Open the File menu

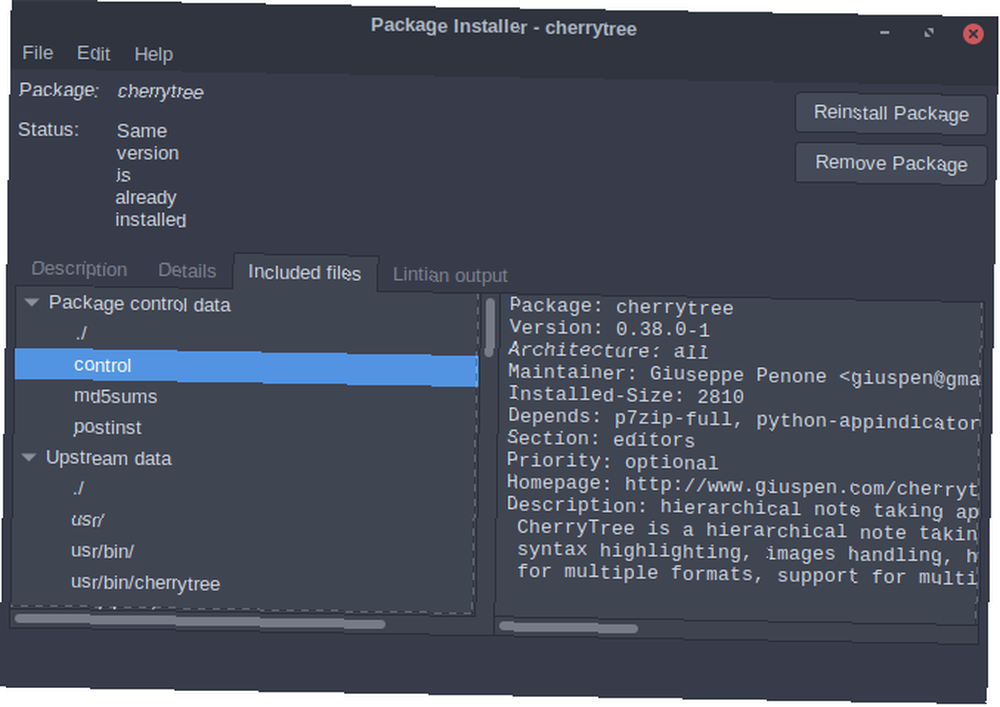[38, 53]
